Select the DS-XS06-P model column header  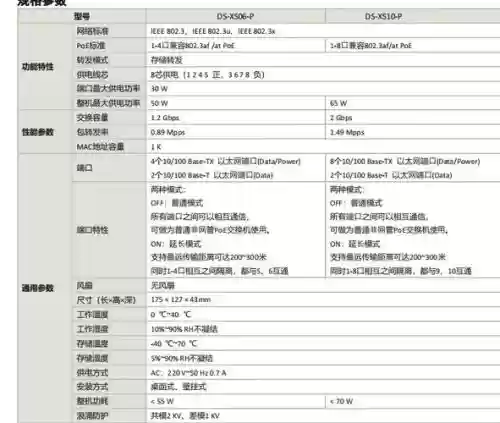coord(235,16)
